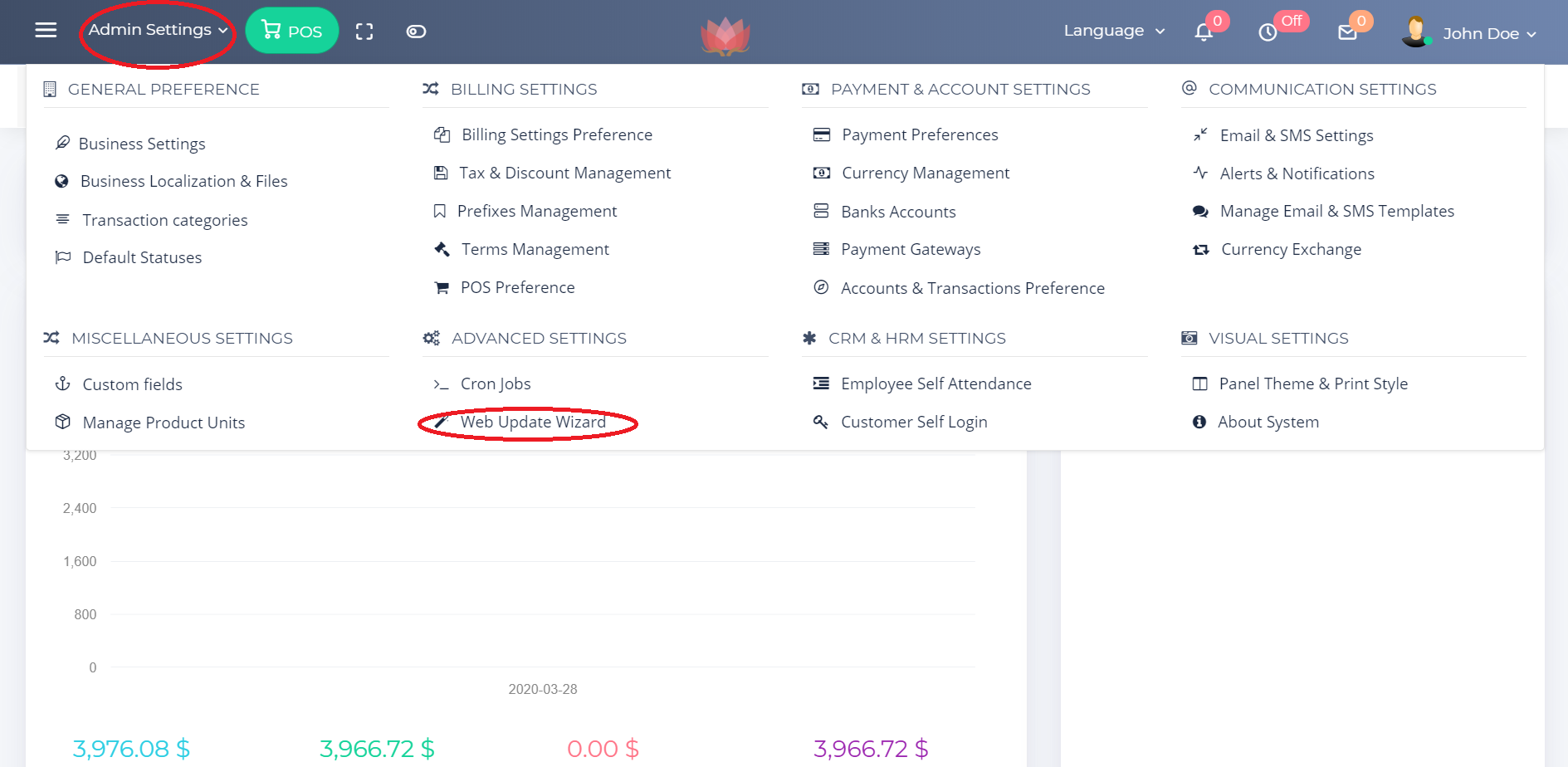
Task: Toggle the switch icon beside fullscreen
Action: (416, 32)
